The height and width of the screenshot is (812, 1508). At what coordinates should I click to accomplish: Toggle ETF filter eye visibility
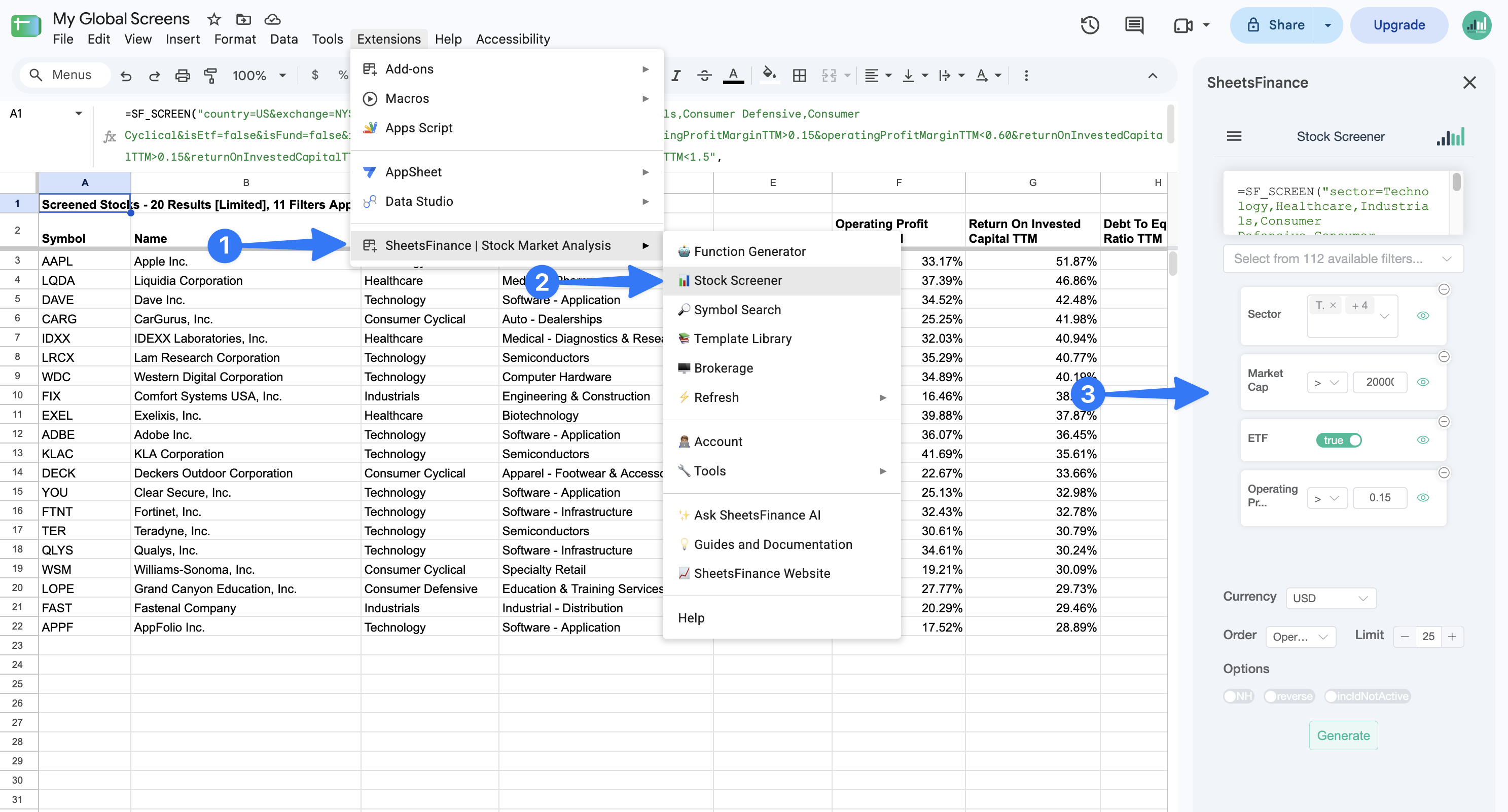point(1422,440)
